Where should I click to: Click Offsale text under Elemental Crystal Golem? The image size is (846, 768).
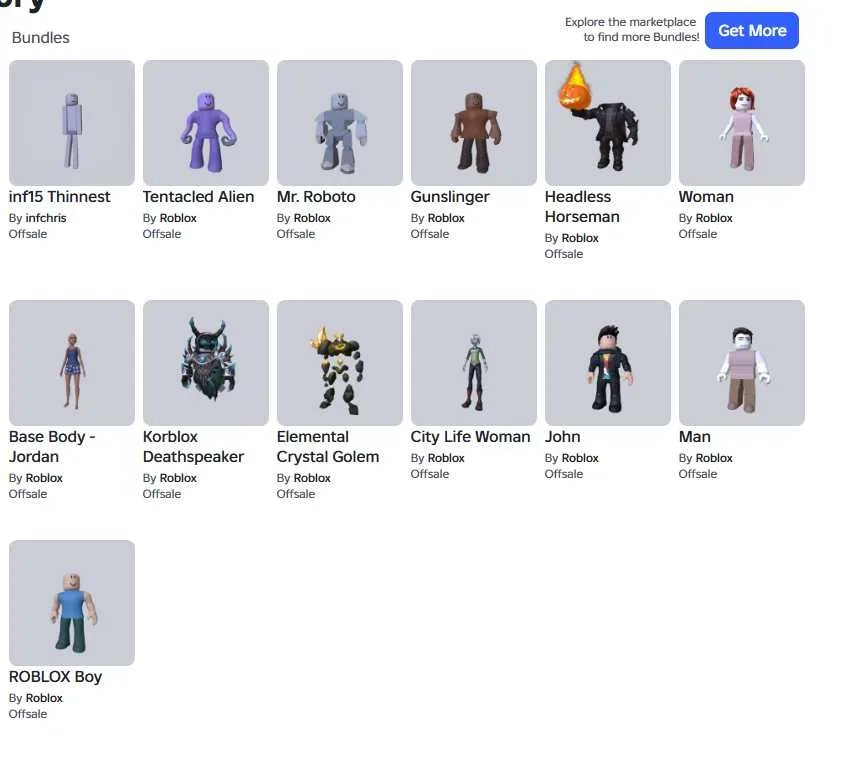296,494
